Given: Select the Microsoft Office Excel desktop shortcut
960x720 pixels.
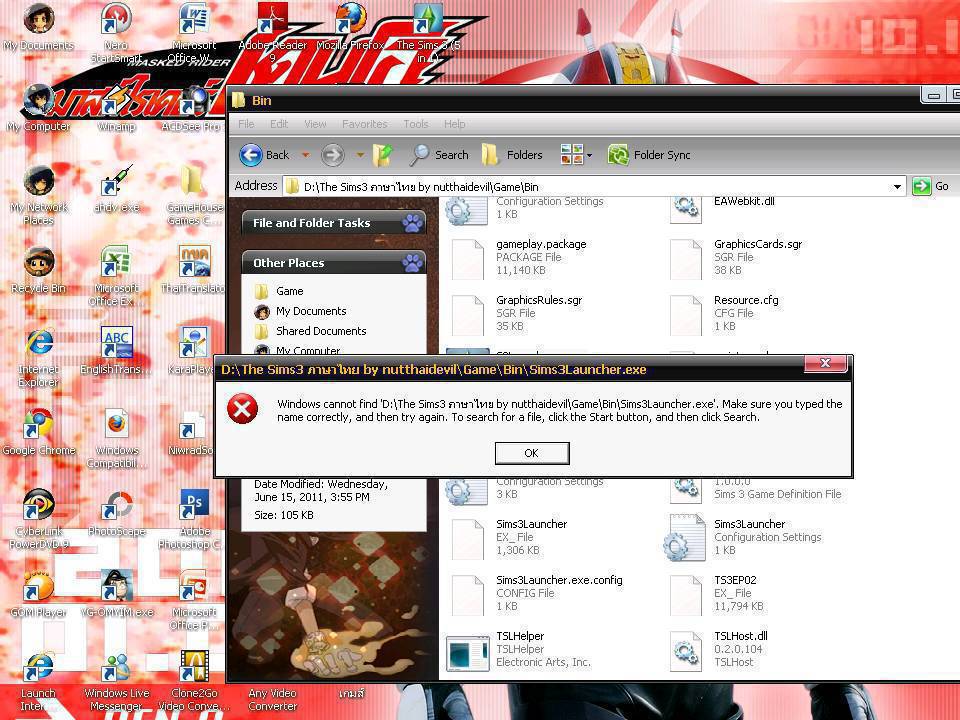Looking at the screenshot, I should (116, 276).
